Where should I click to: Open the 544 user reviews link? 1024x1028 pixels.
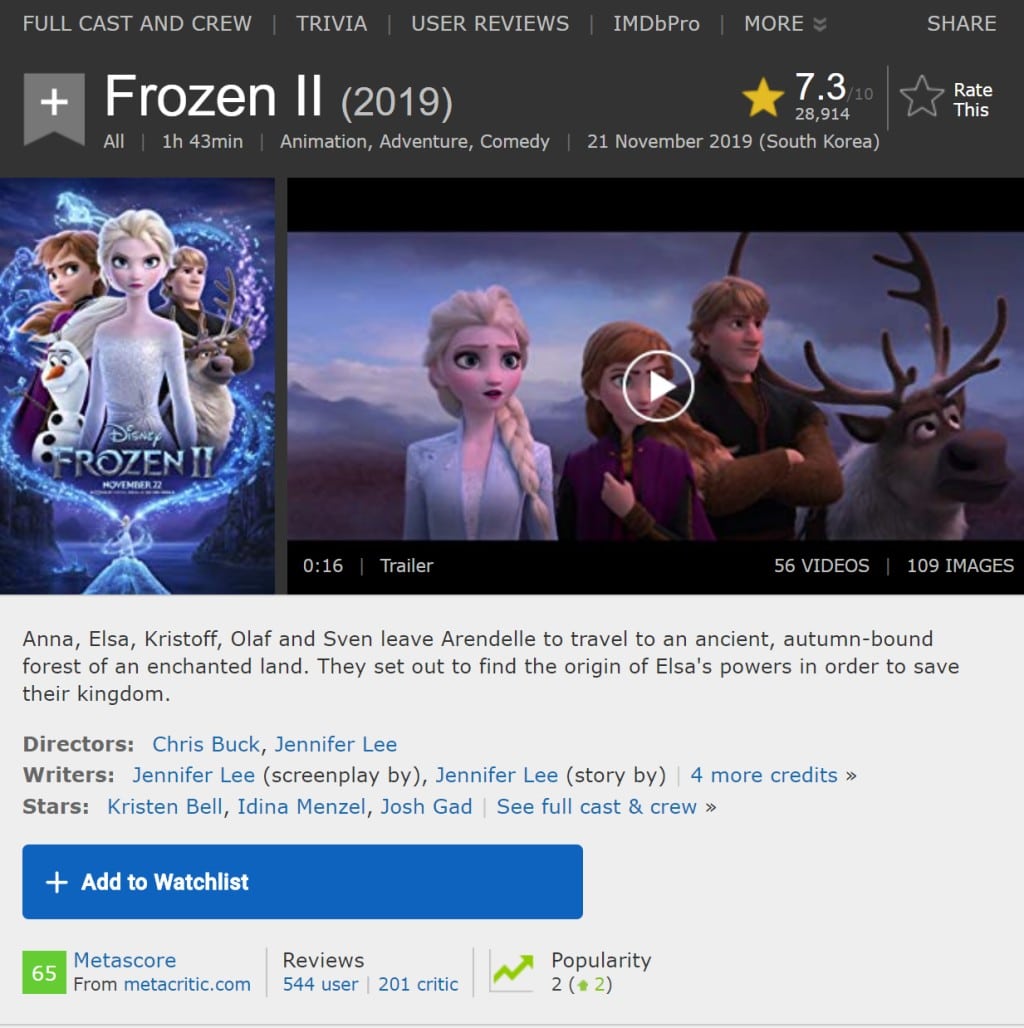coord(321,984)
